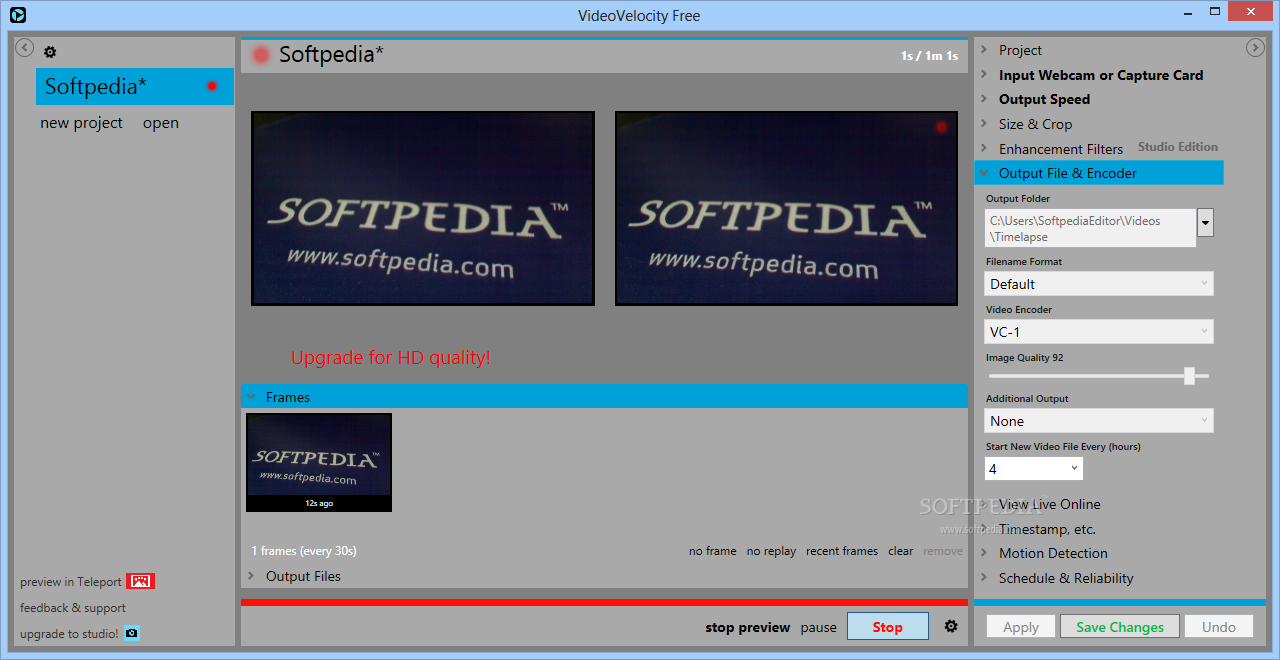The height and width of the screenshot is (660, 1280).
Task: Click the Stop button
Action: [888, 627]
